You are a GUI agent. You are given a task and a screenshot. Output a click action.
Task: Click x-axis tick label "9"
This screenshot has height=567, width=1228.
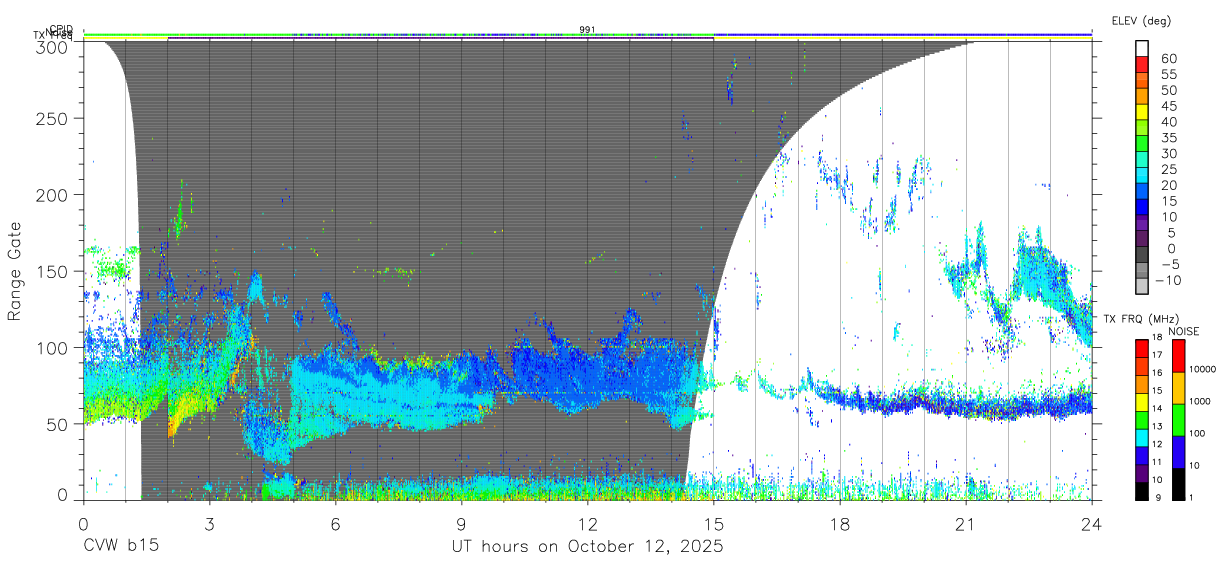click(x=461, y=523)
